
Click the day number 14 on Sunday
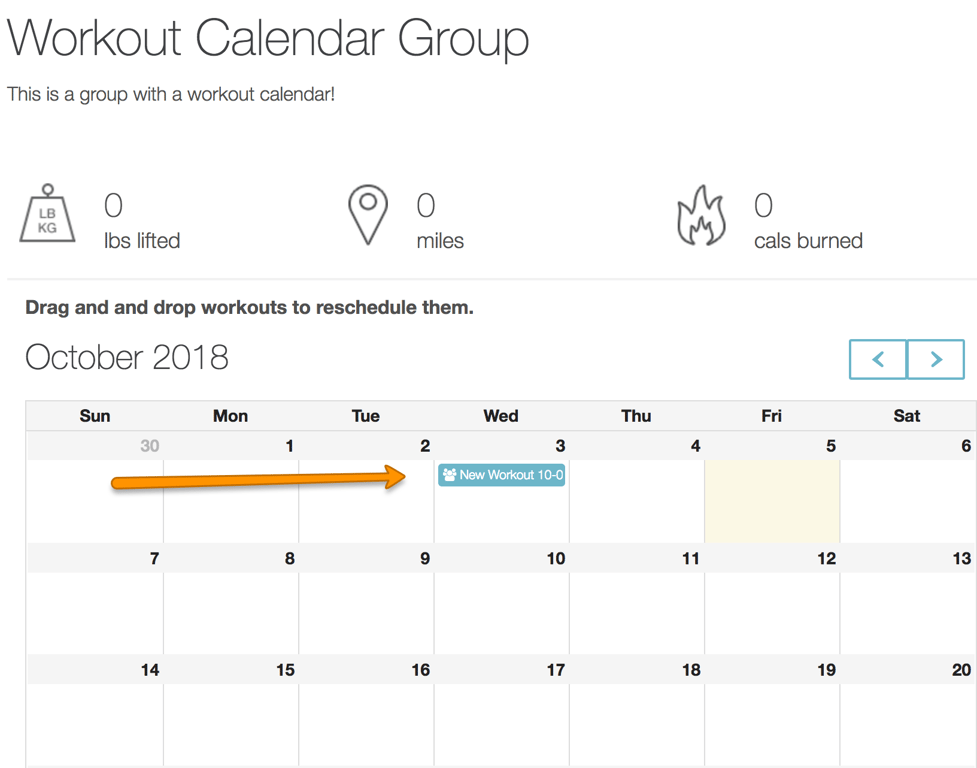coord(149,670)
